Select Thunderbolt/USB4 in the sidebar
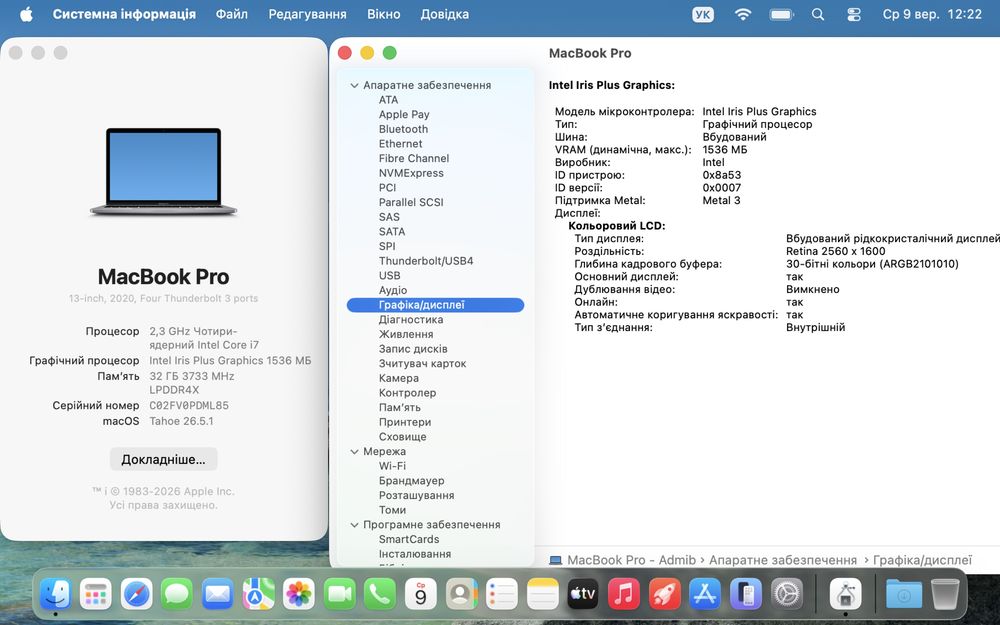1000x625 pixels. click(426, 261)
